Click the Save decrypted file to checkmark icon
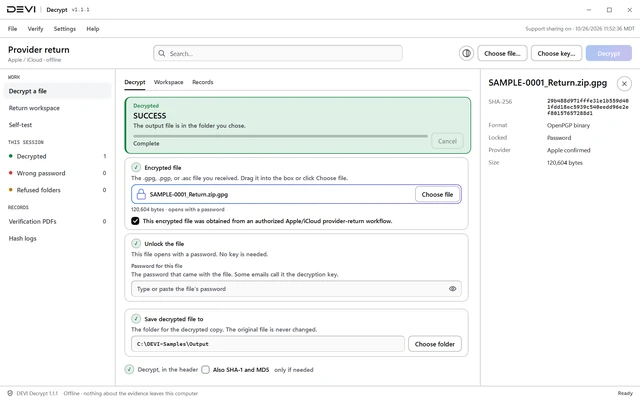Viewport: 640px width, 400px height. tap(136, 319)
